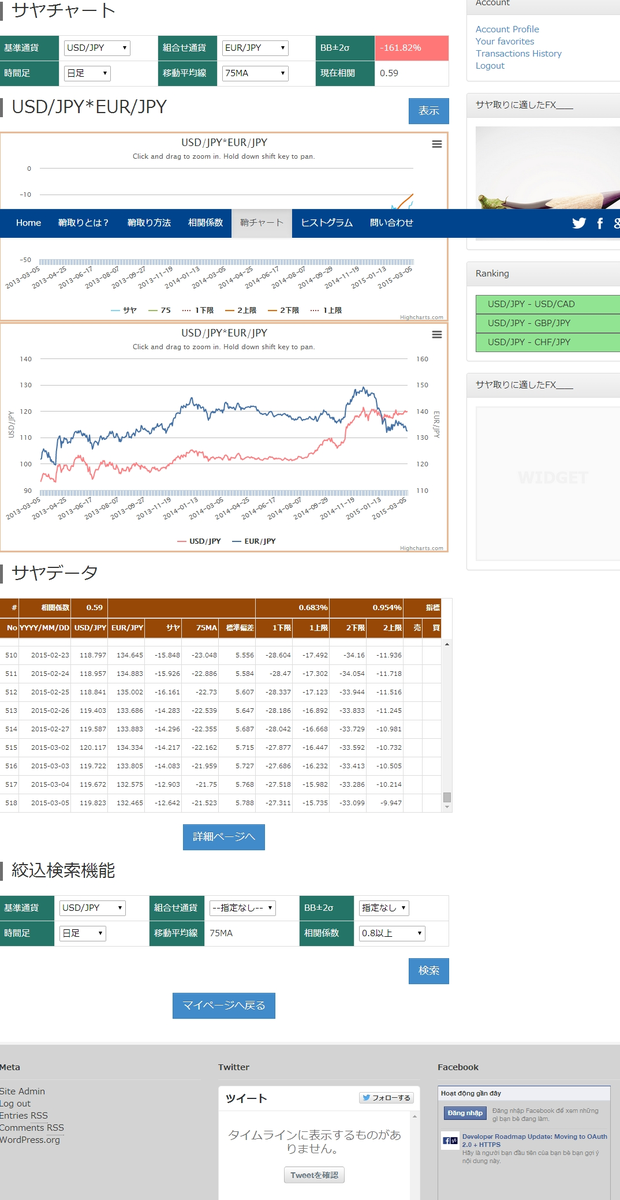
Task: Open Developer Roadmap Update Facebook post link
Action: coord(535,1140)
